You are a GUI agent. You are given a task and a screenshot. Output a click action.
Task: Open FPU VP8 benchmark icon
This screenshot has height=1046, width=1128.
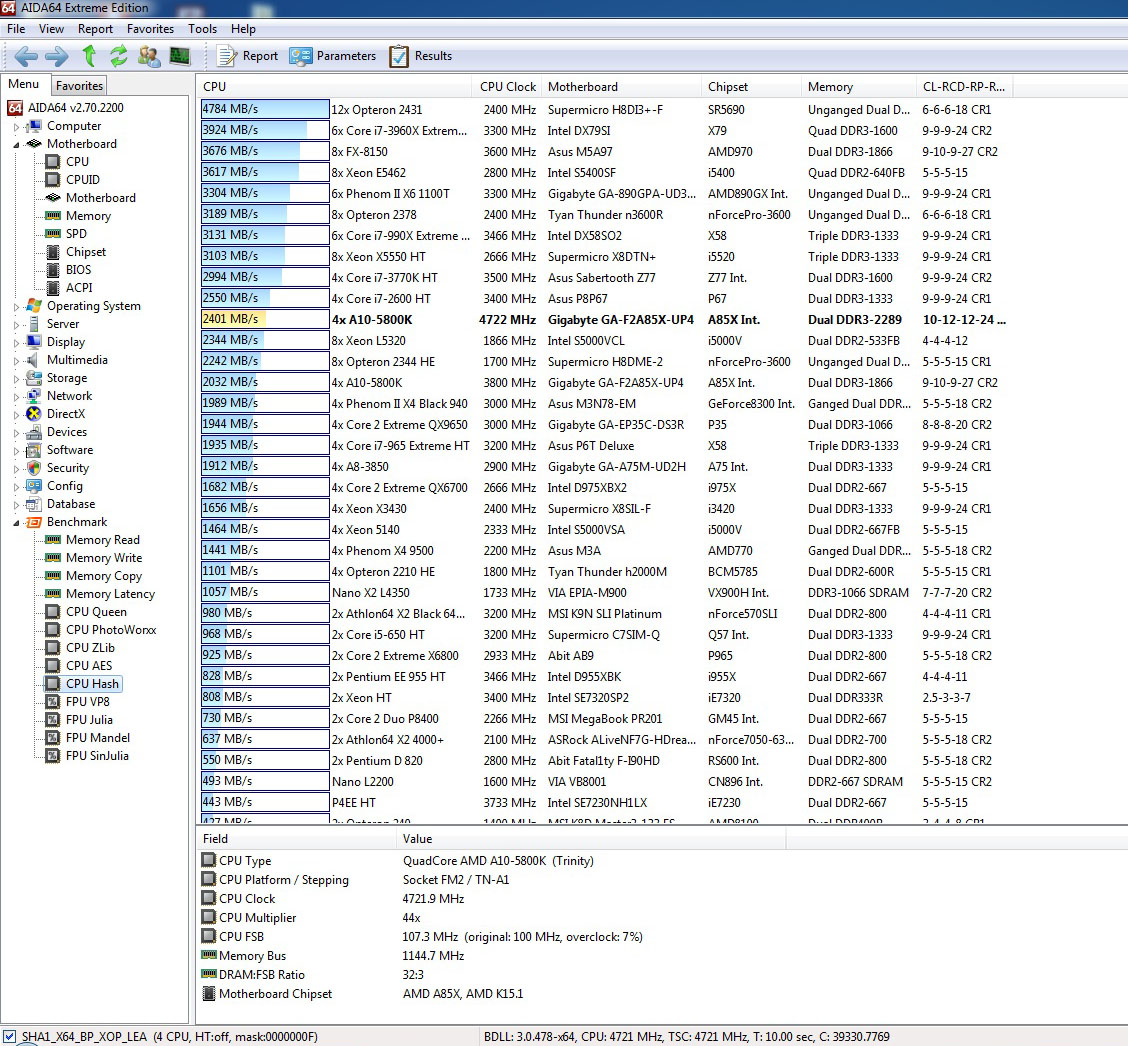pos(53,701)
